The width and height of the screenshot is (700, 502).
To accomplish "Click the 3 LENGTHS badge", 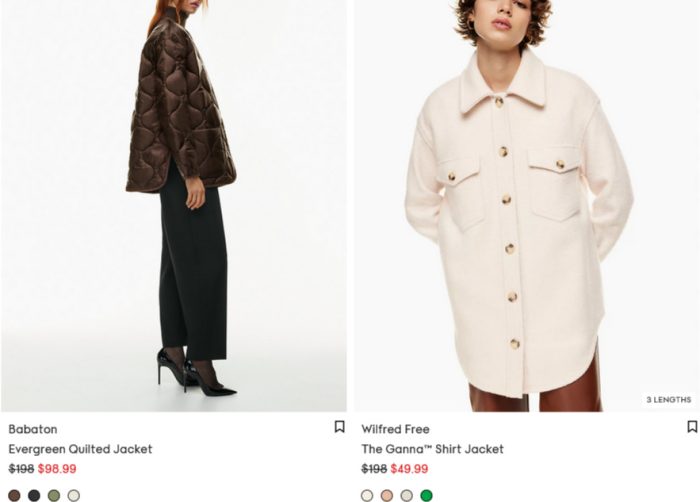I will click(x=669, y=399).
